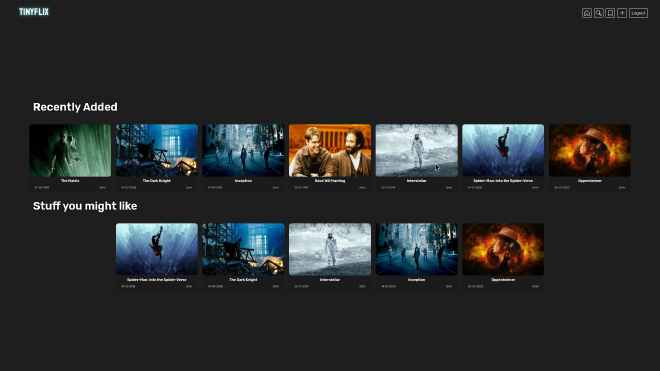Open The Matrix thumbnail in Recently Added

tap(70, 150)
